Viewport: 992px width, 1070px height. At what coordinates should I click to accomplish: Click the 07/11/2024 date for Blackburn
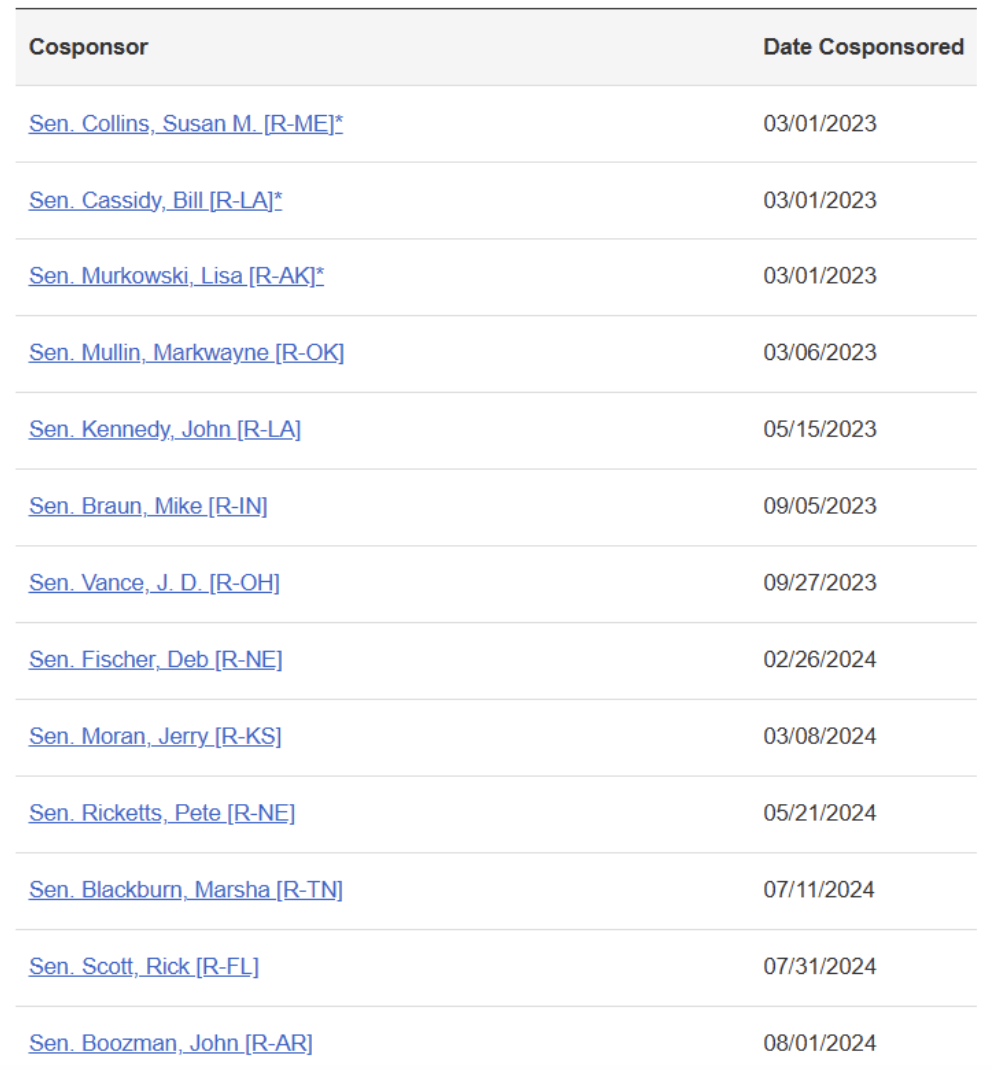coord(819,890)
